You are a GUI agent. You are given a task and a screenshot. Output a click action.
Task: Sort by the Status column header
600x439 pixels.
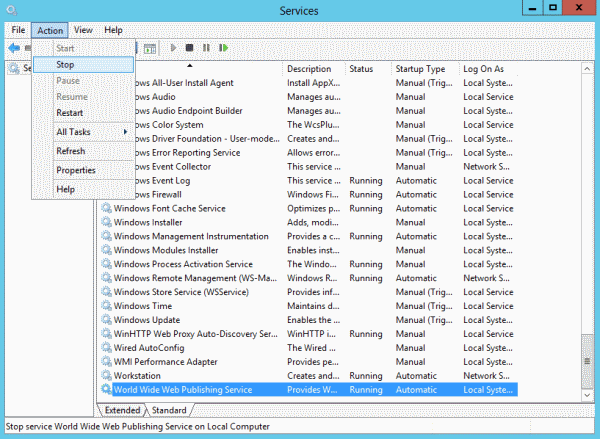tap(369, 69)
